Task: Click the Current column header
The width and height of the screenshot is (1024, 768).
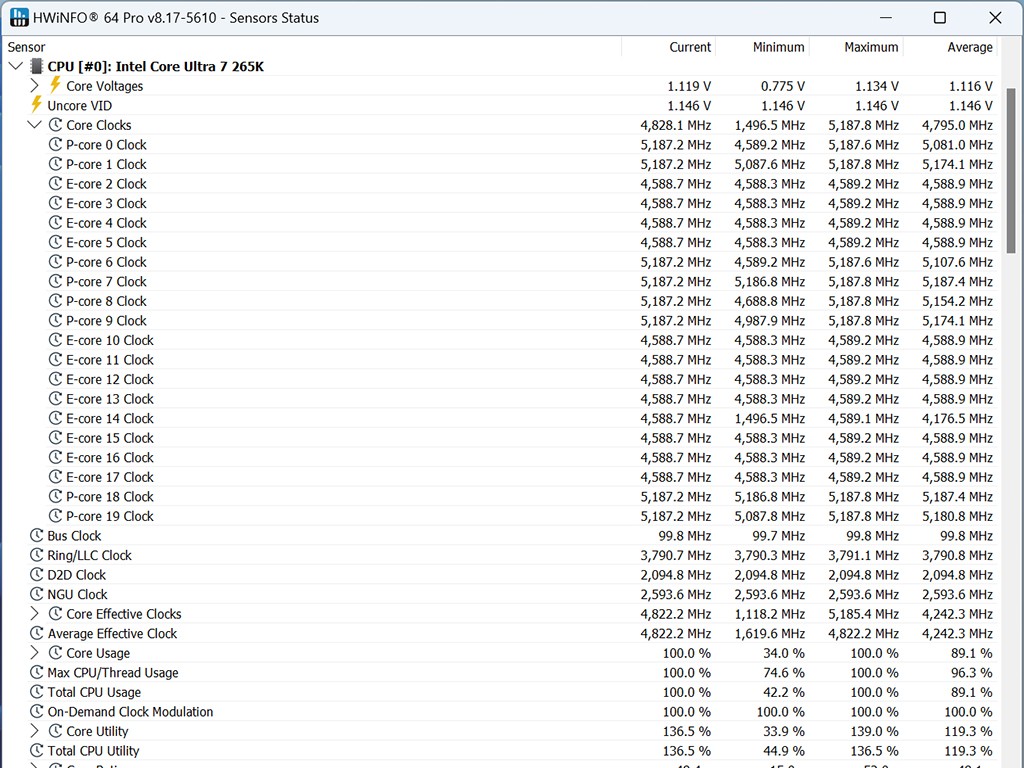Action: [690, 47]
